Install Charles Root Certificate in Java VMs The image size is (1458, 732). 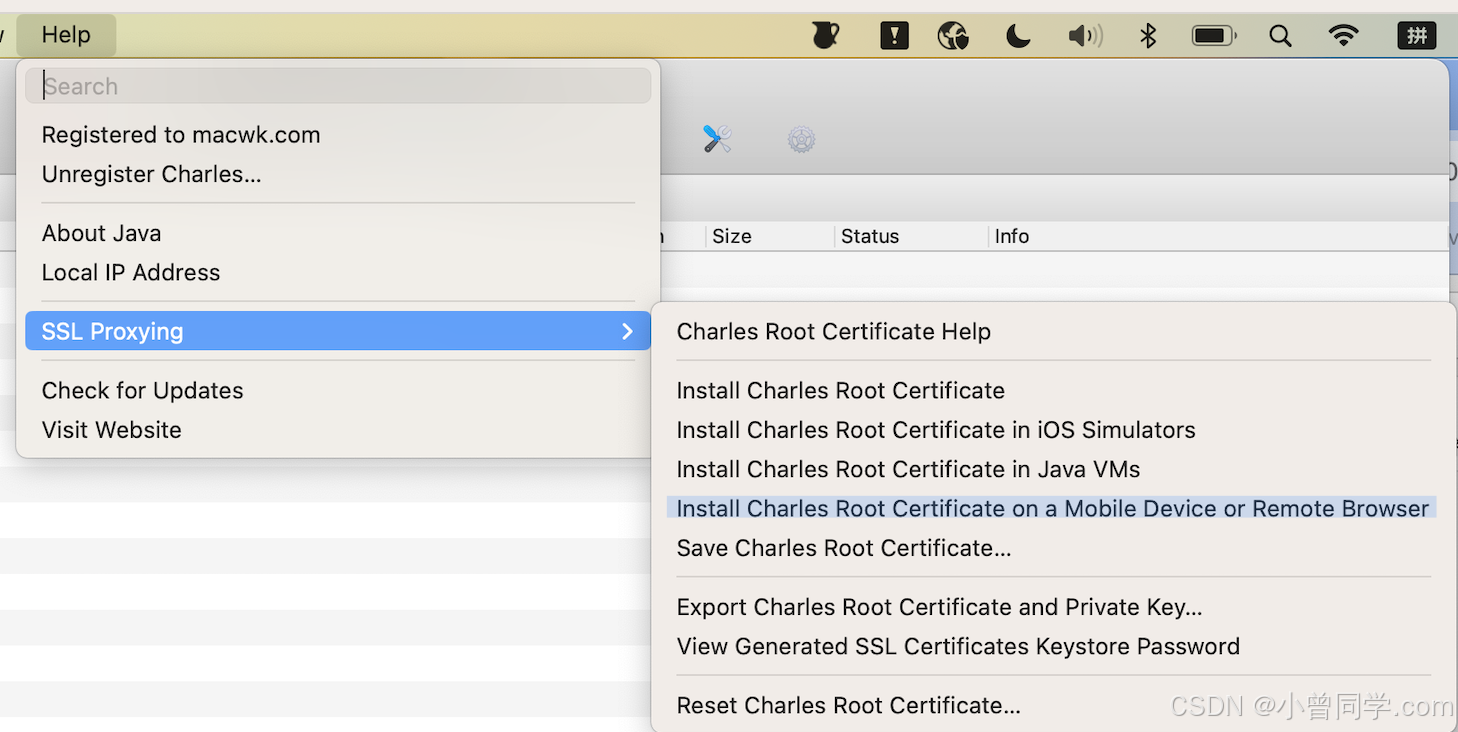1052,469
